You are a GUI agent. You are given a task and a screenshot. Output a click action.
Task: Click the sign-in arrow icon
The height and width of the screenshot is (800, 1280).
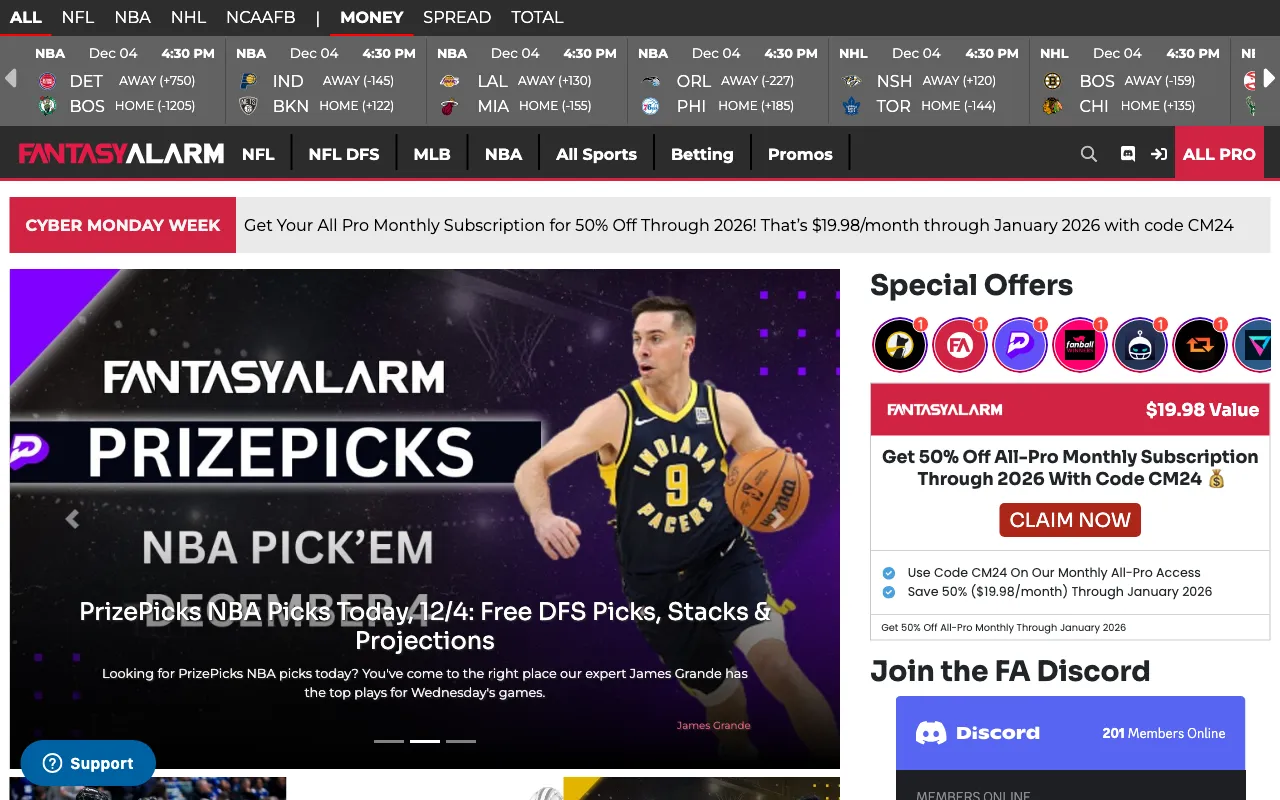1159,154
